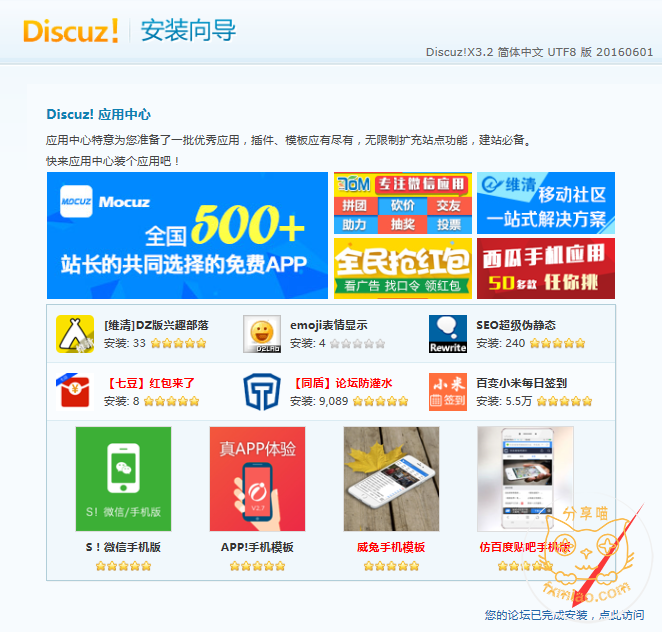Open 威兔手机模板 title link
Screen dimensions: 662x632
[391, 547]
